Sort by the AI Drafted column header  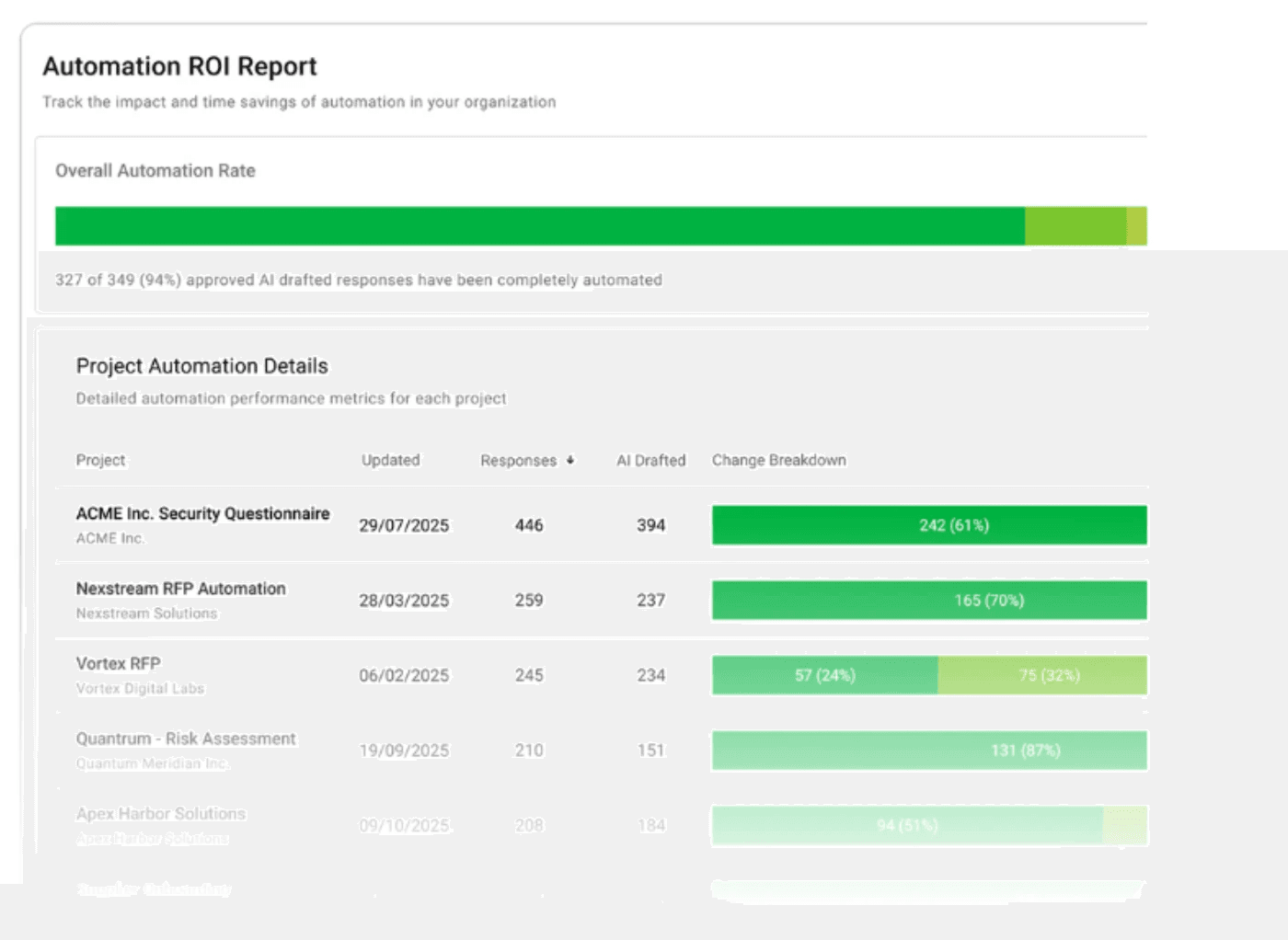click(650, 460)
